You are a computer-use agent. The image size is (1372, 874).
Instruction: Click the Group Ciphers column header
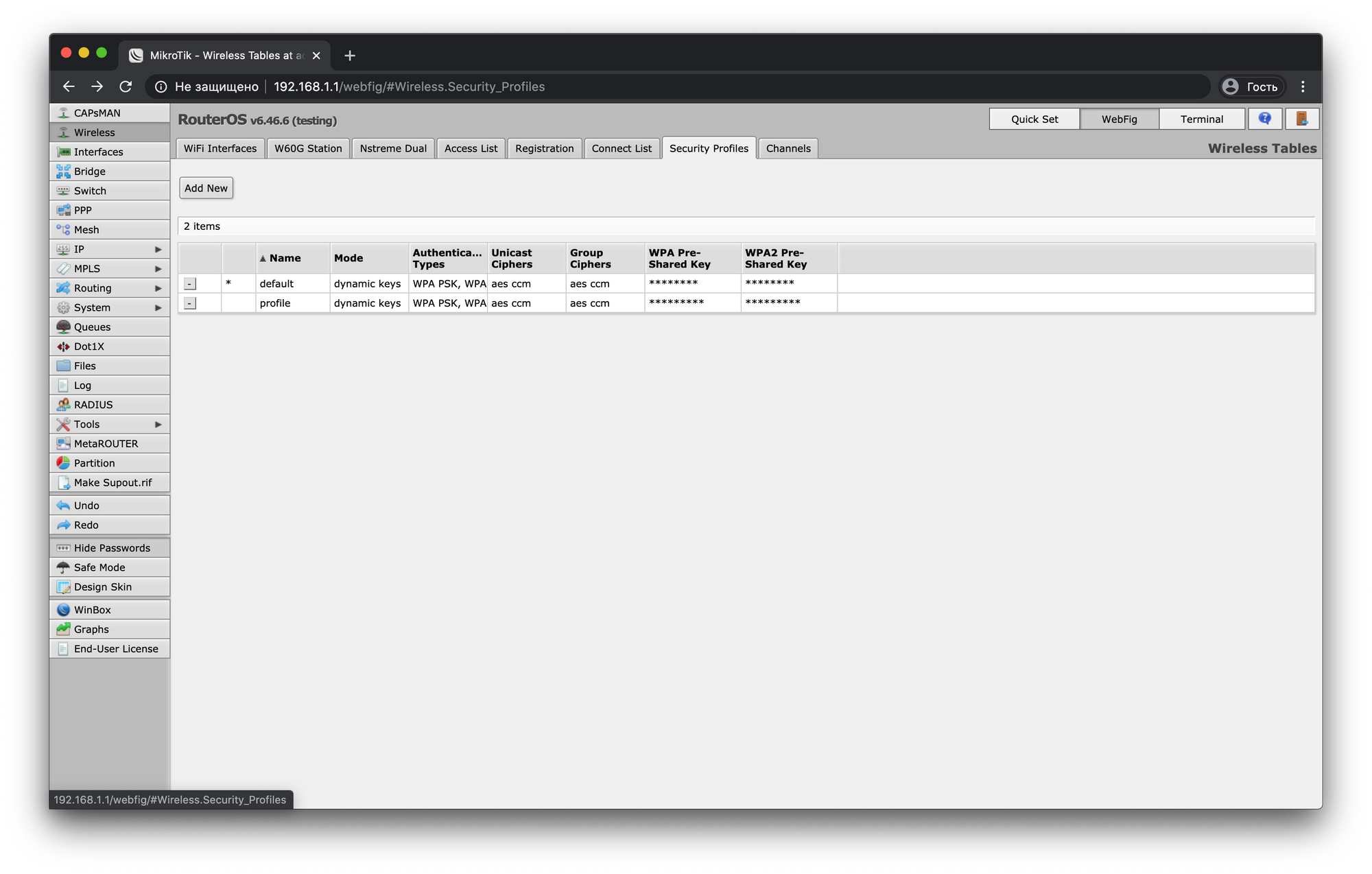[605, 259]
